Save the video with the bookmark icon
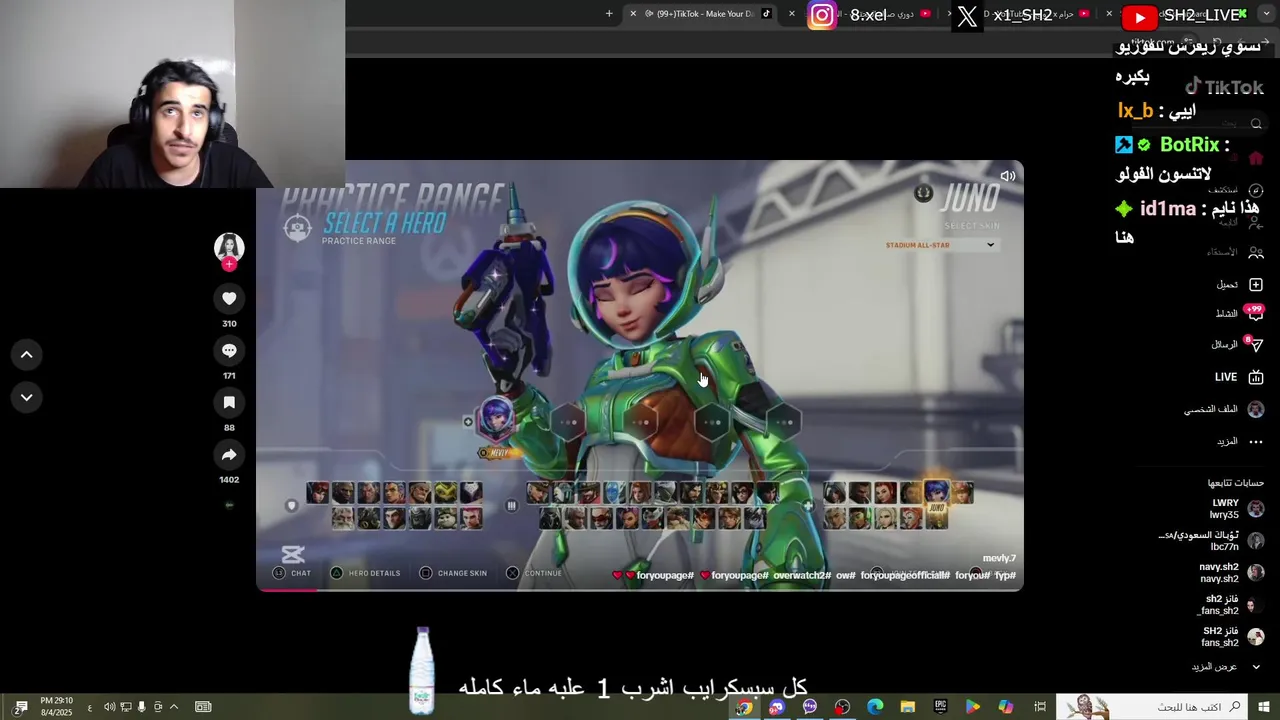The height and width of the screenshot is (720, 1280). point(229,402)
